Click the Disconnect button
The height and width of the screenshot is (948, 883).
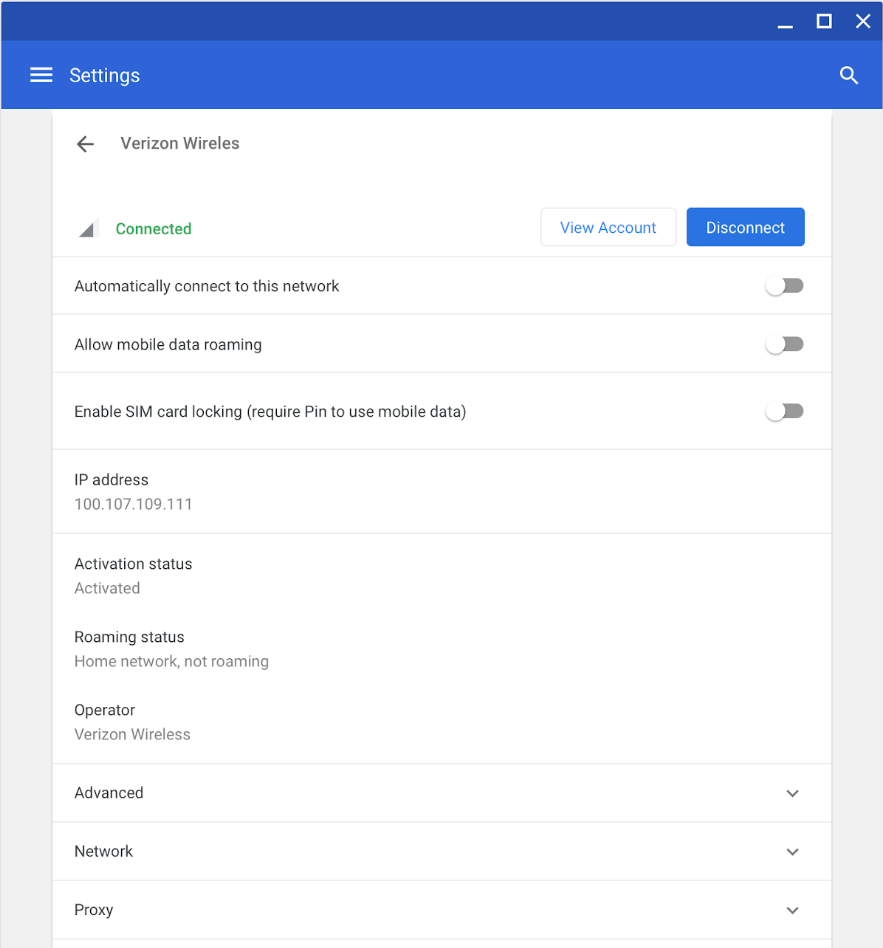[x=745, y=227]
